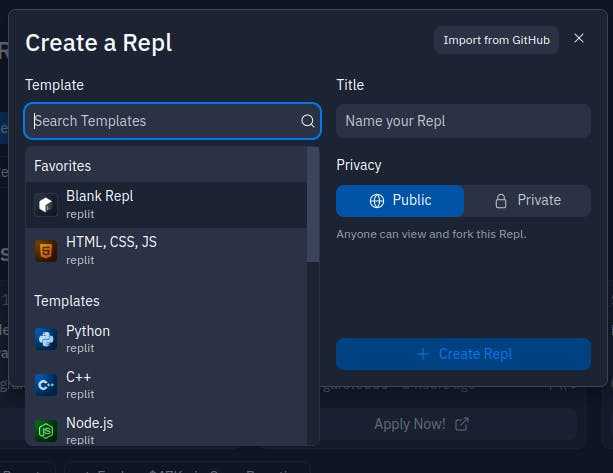Click 'Anyone can view and fork this Repl.' text
This screenshot has height=473, width=613.
pos(431,234)
